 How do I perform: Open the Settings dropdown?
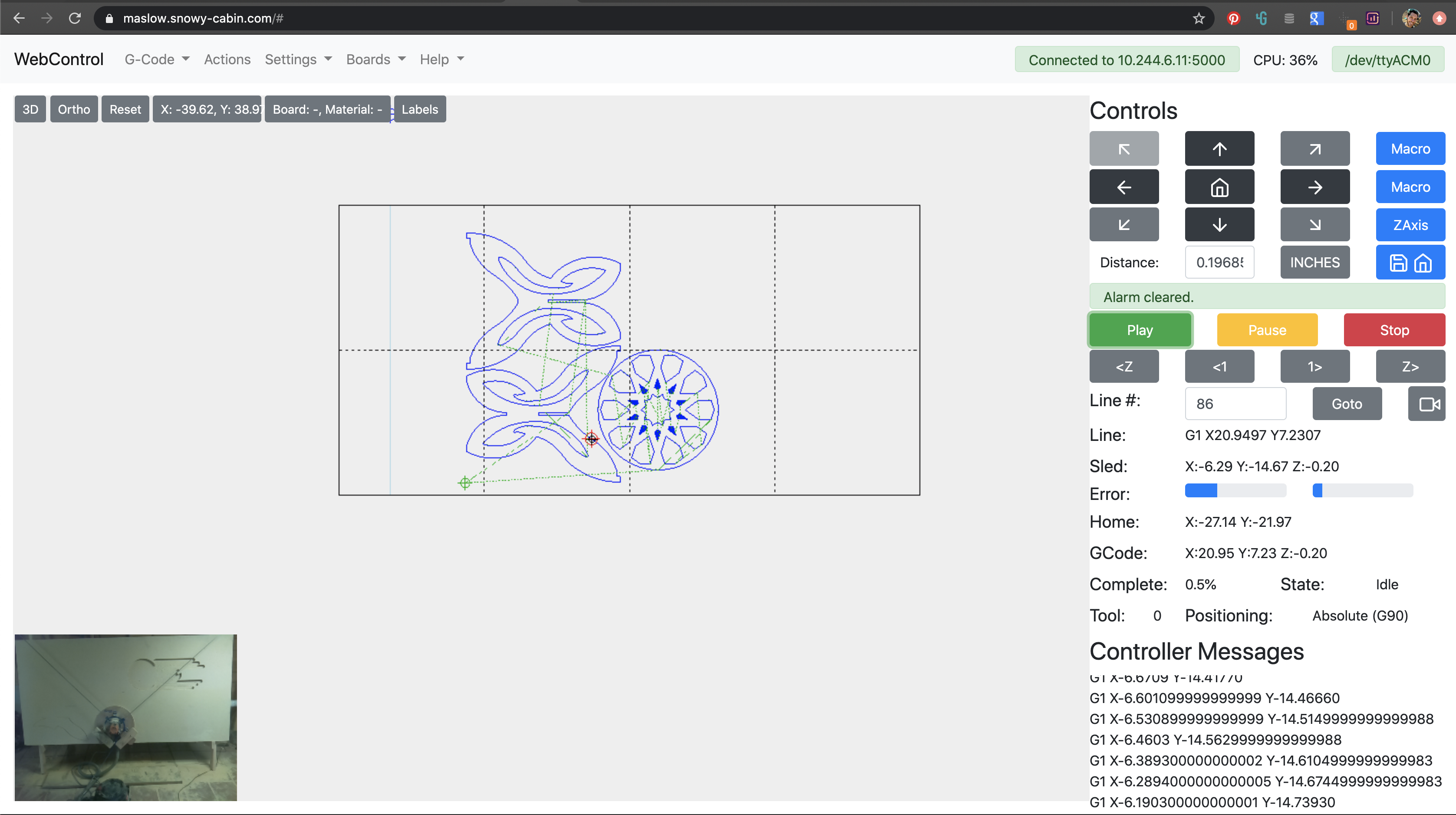pos(298,59)
